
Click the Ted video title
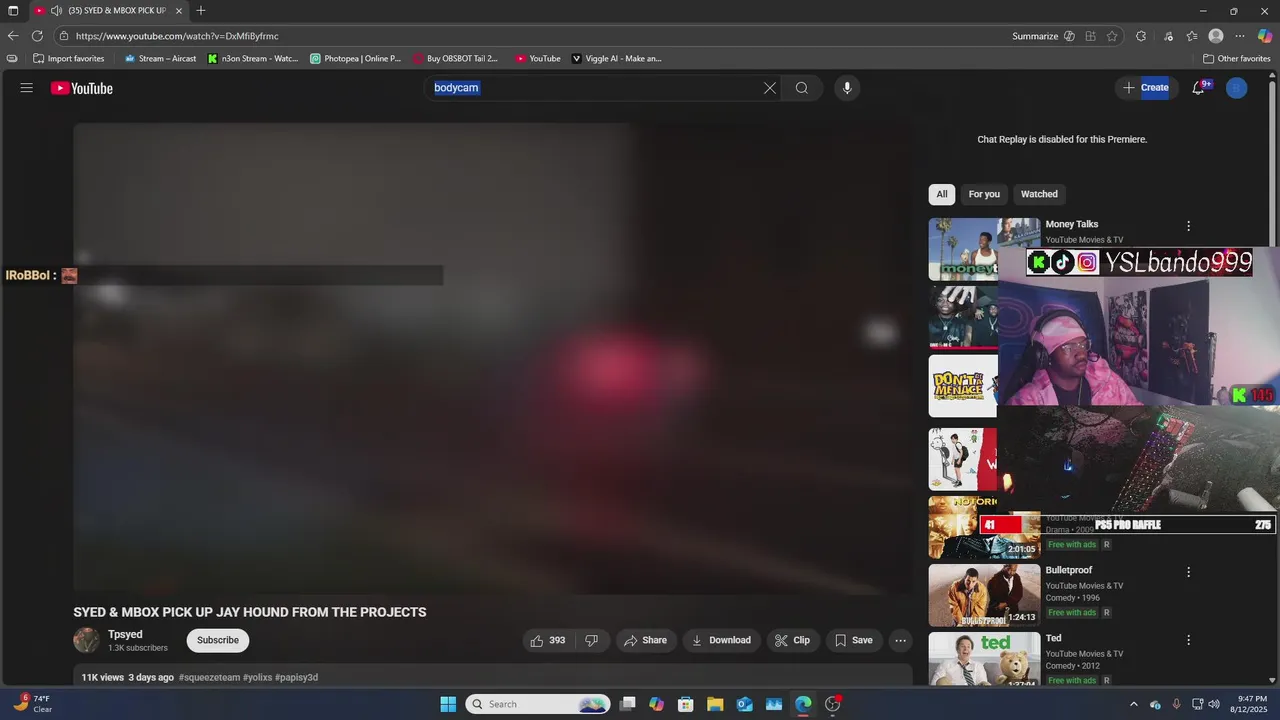pos(1053,638)
